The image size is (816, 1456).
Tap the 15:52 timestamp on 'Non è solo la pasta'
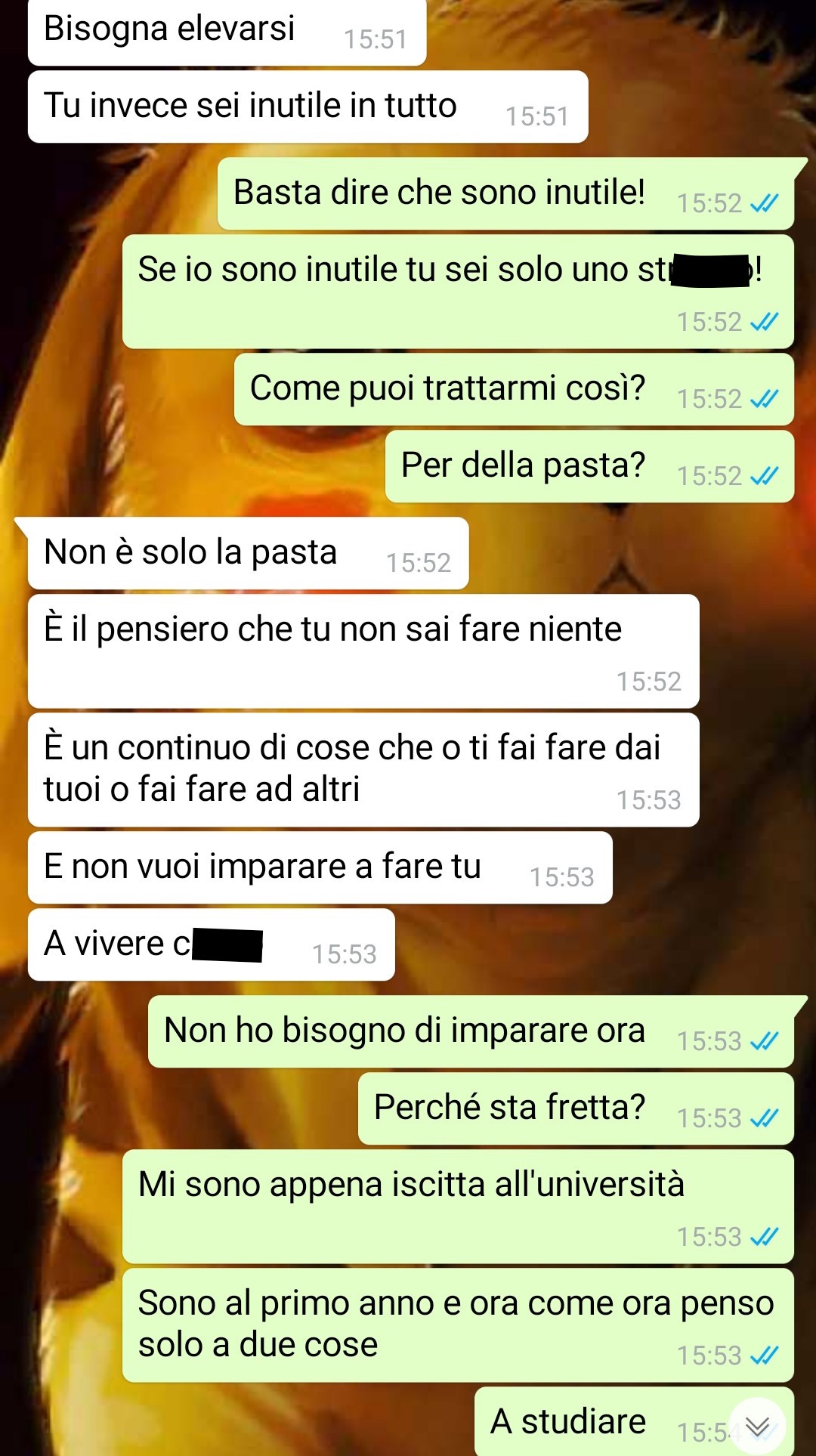click(419, 563)
